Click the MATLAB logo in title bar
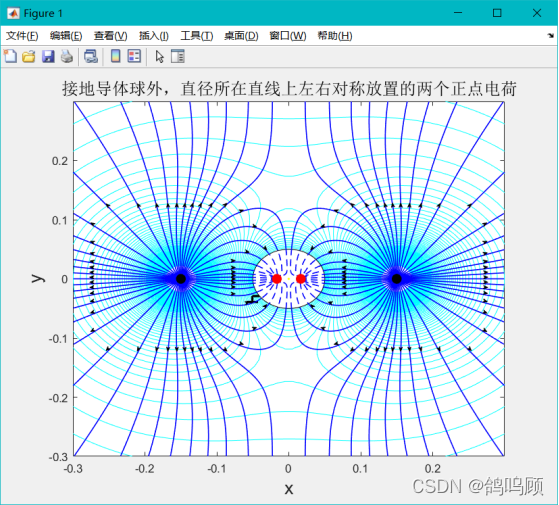Image resolution: width=559 pixels, height=505 pixels. 14,13
